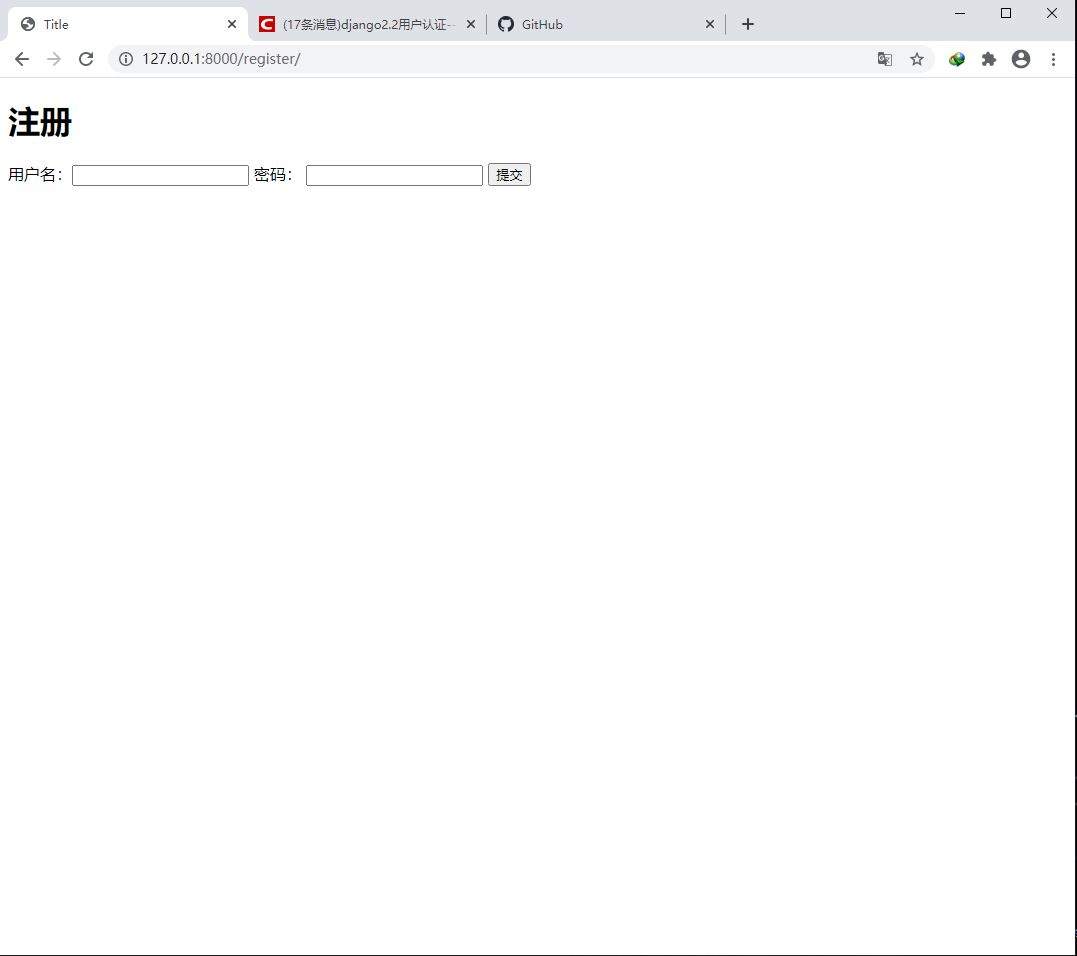Submit the form with 提交 button
This screenshot has width=1077, height=956.
click(509, 175)
